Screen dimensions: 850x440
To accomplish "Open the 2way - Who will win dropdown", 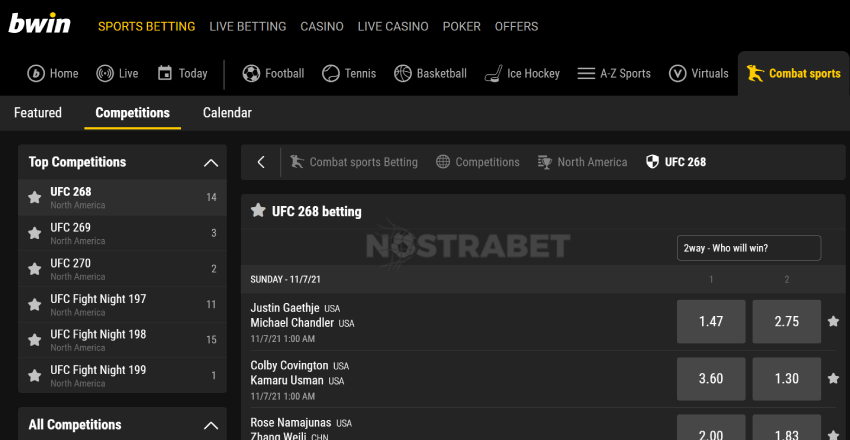I will pyautogui.click(x=749, y=248).
